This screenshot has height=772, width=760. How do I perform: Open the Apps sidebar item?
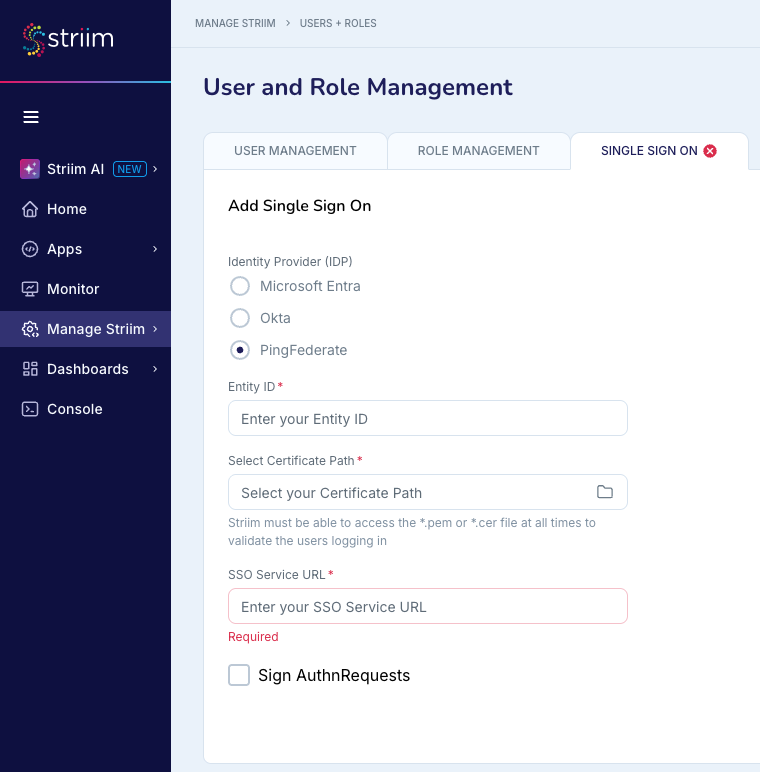85,249
